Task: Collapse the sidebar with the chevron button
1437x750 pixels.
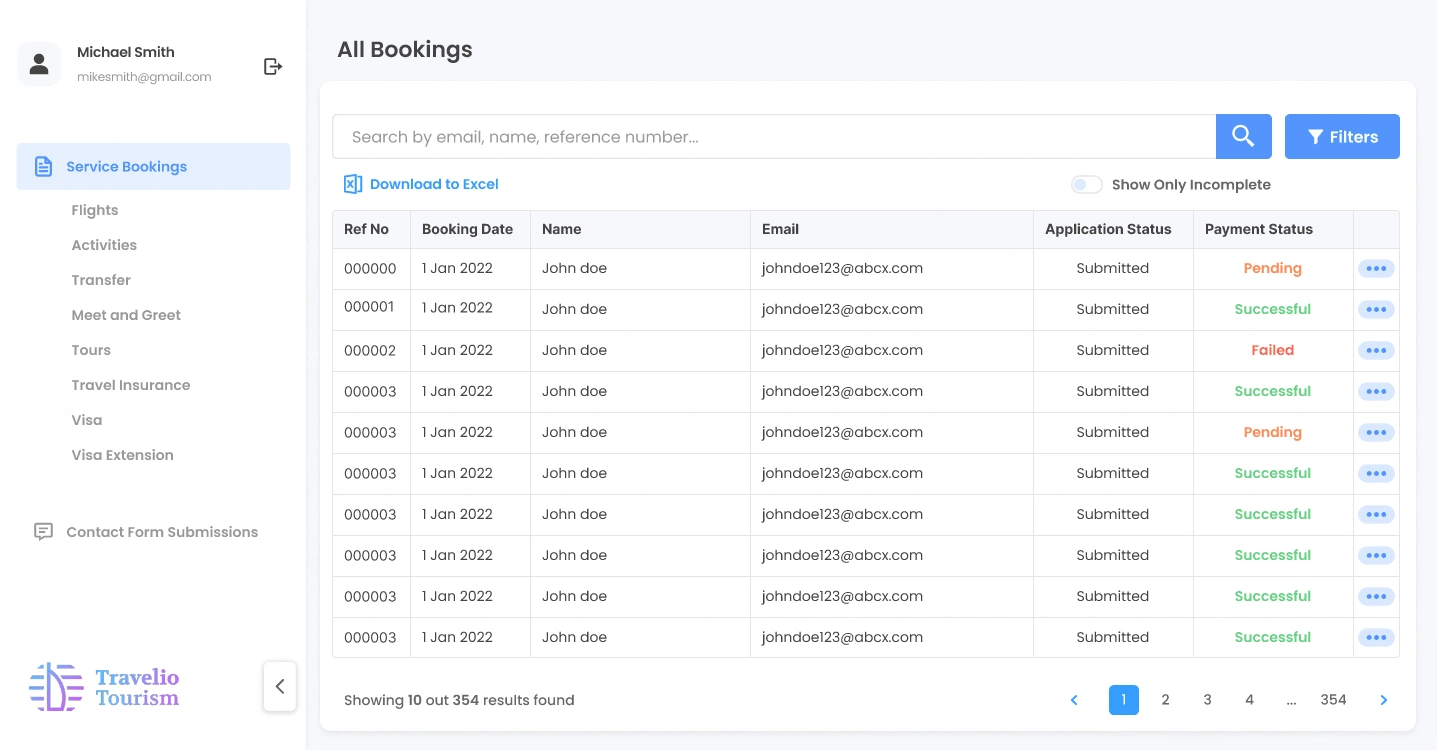Action: tap(280, 686)
